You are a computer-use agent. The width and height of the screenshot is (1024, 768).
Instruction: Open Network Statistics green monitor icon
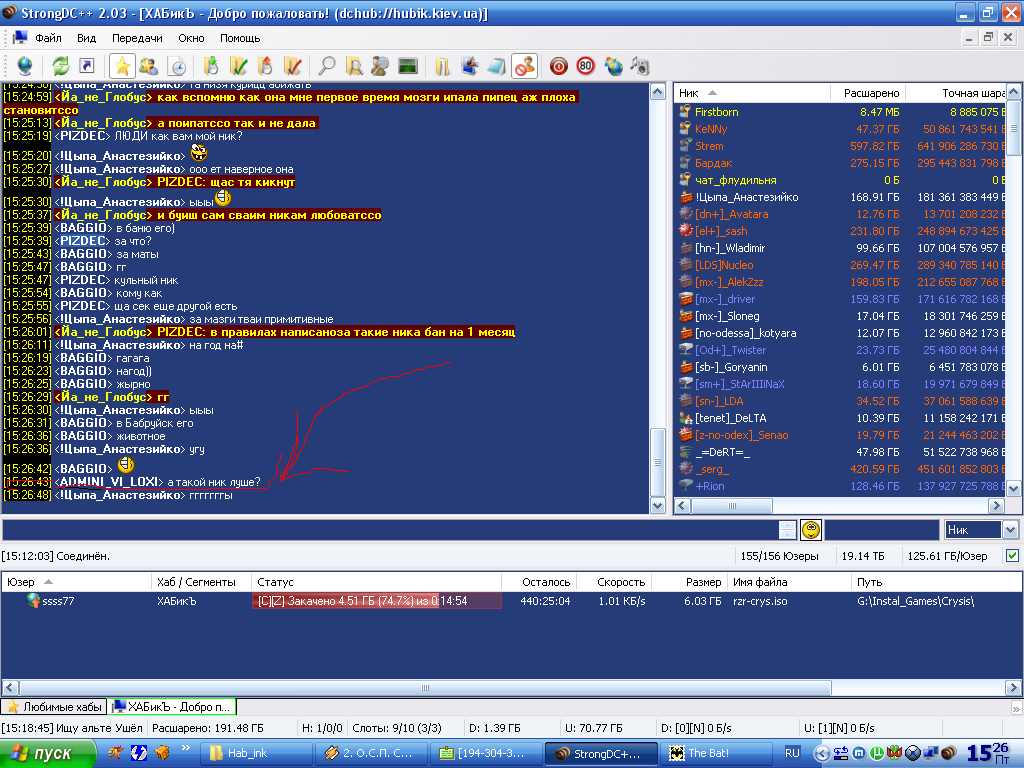click(407, 66)
